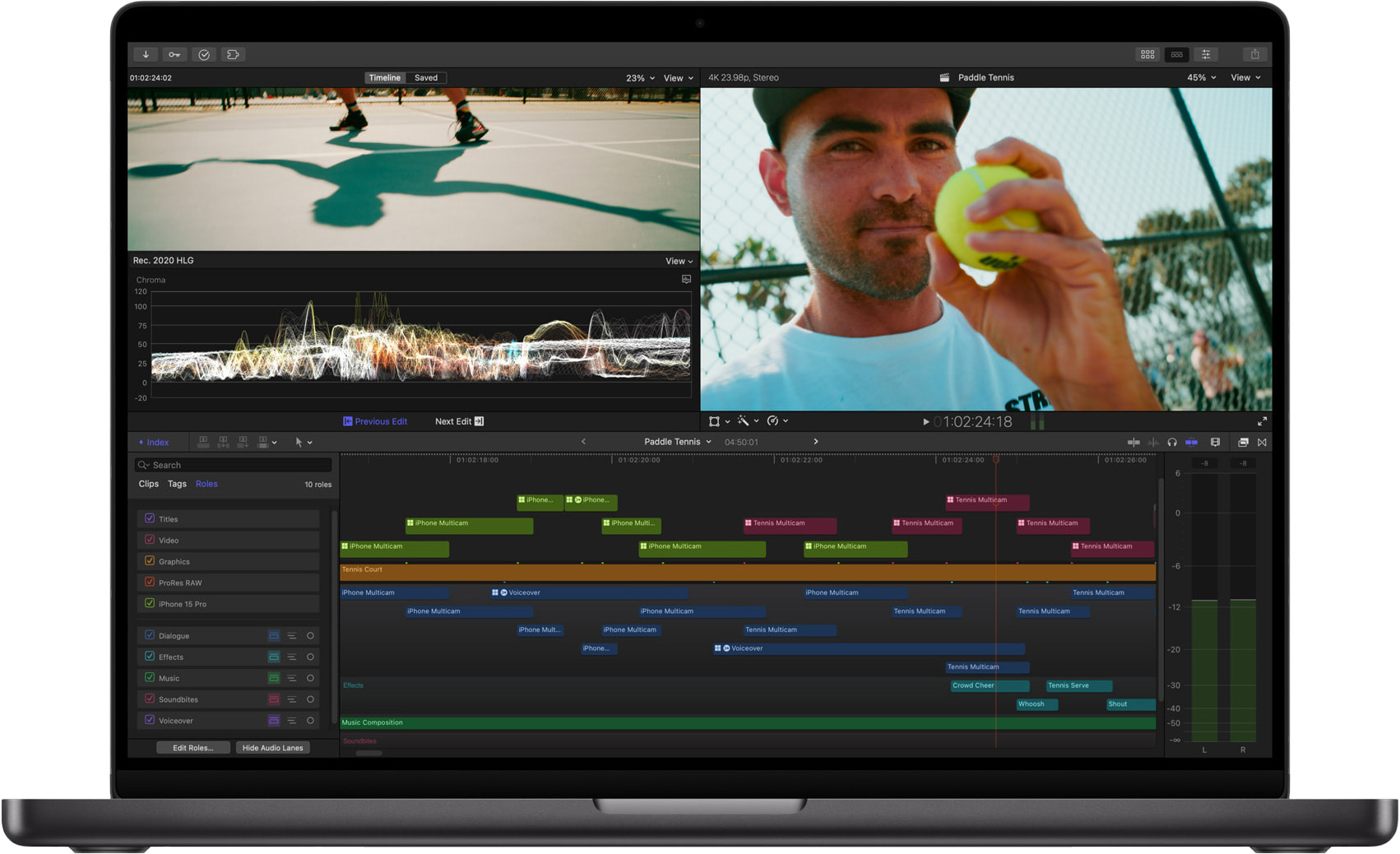This screenshot has height=854, width=1400.
Task: Toggle the headphones audio skimming icon
Action: click(x=1172, y=443)
